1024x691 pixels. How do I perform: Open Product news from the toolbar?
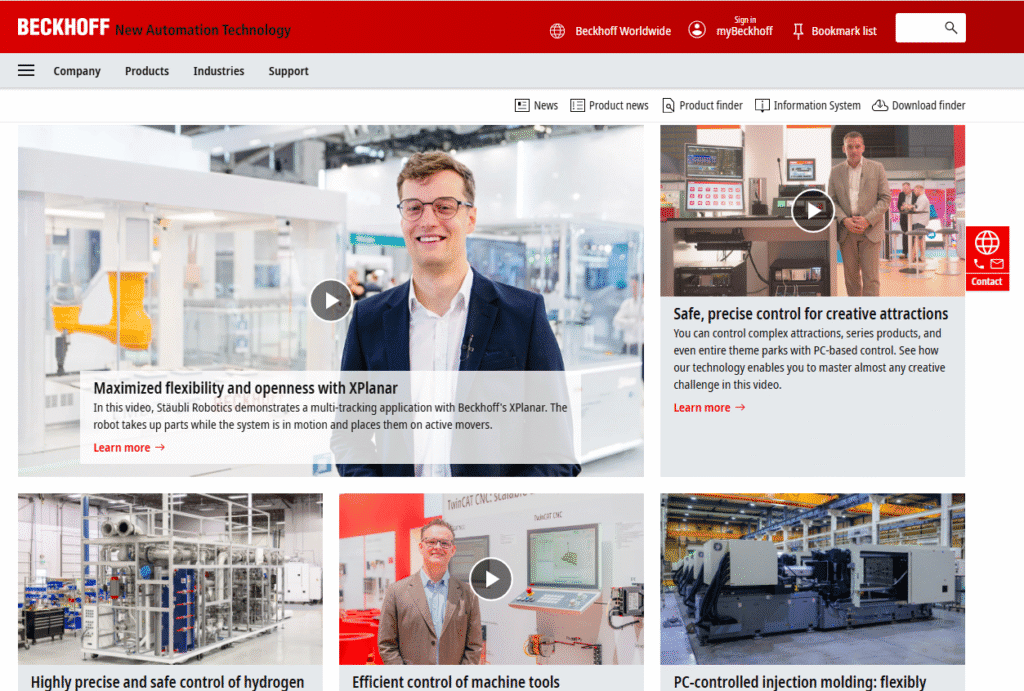[x=609, y=105]
